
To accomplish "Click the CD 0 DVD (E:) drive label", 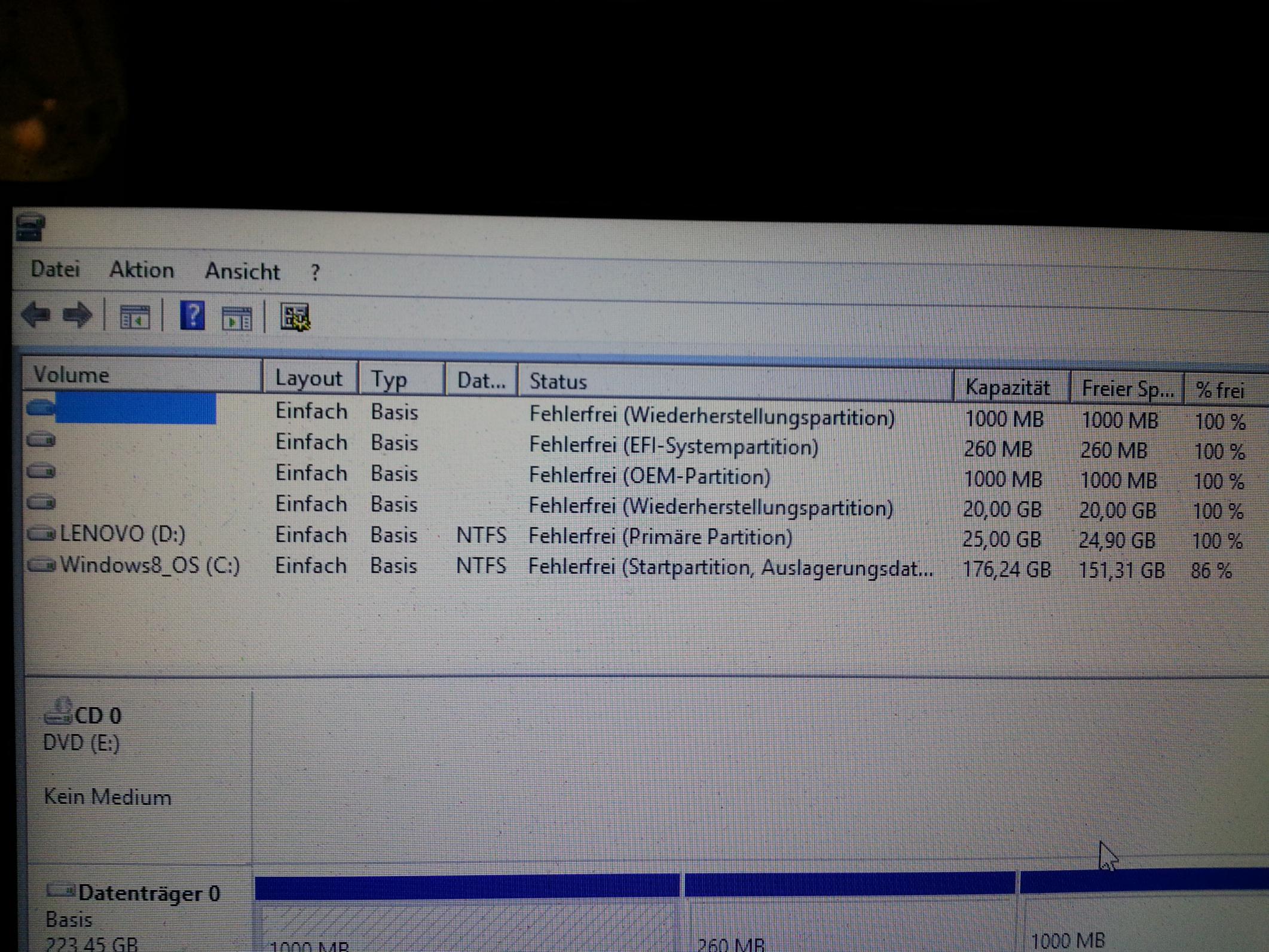I will [84, 729].
